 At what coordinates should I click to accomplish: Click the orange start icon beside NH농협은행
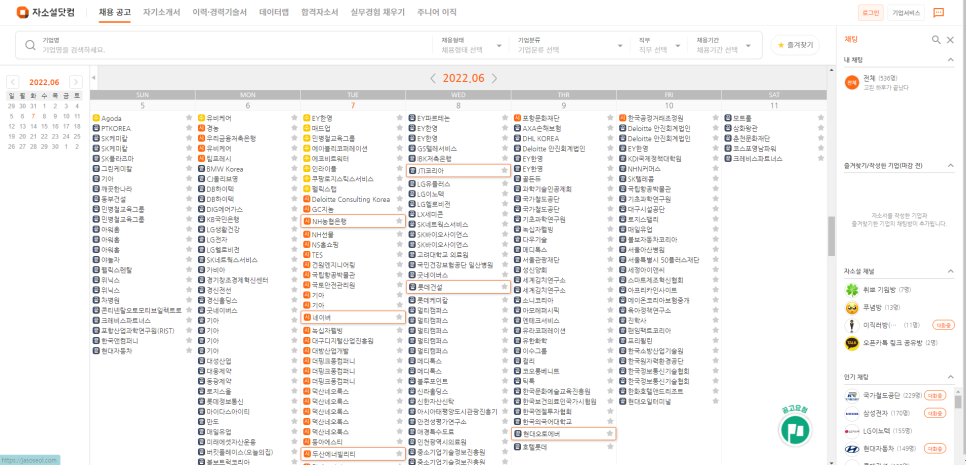(x=307, y=220)
